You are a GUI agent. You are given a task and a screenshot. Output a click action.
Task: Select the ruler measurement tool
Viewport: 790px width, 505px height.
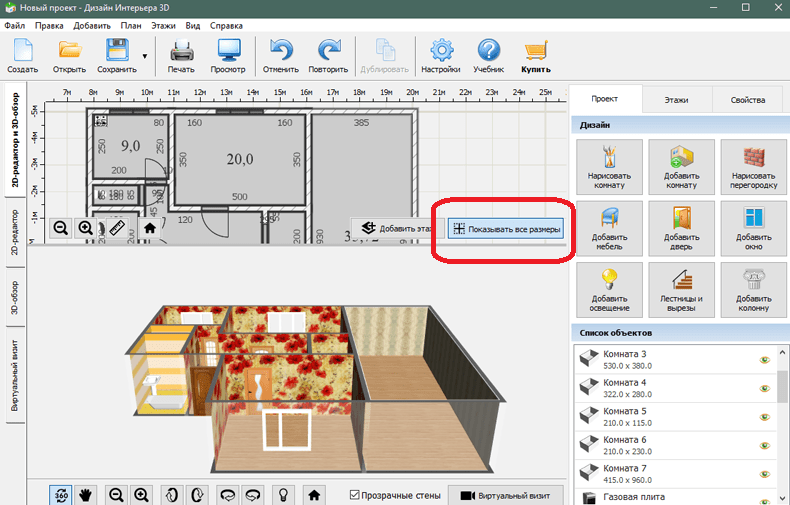(x=116, y=228)
